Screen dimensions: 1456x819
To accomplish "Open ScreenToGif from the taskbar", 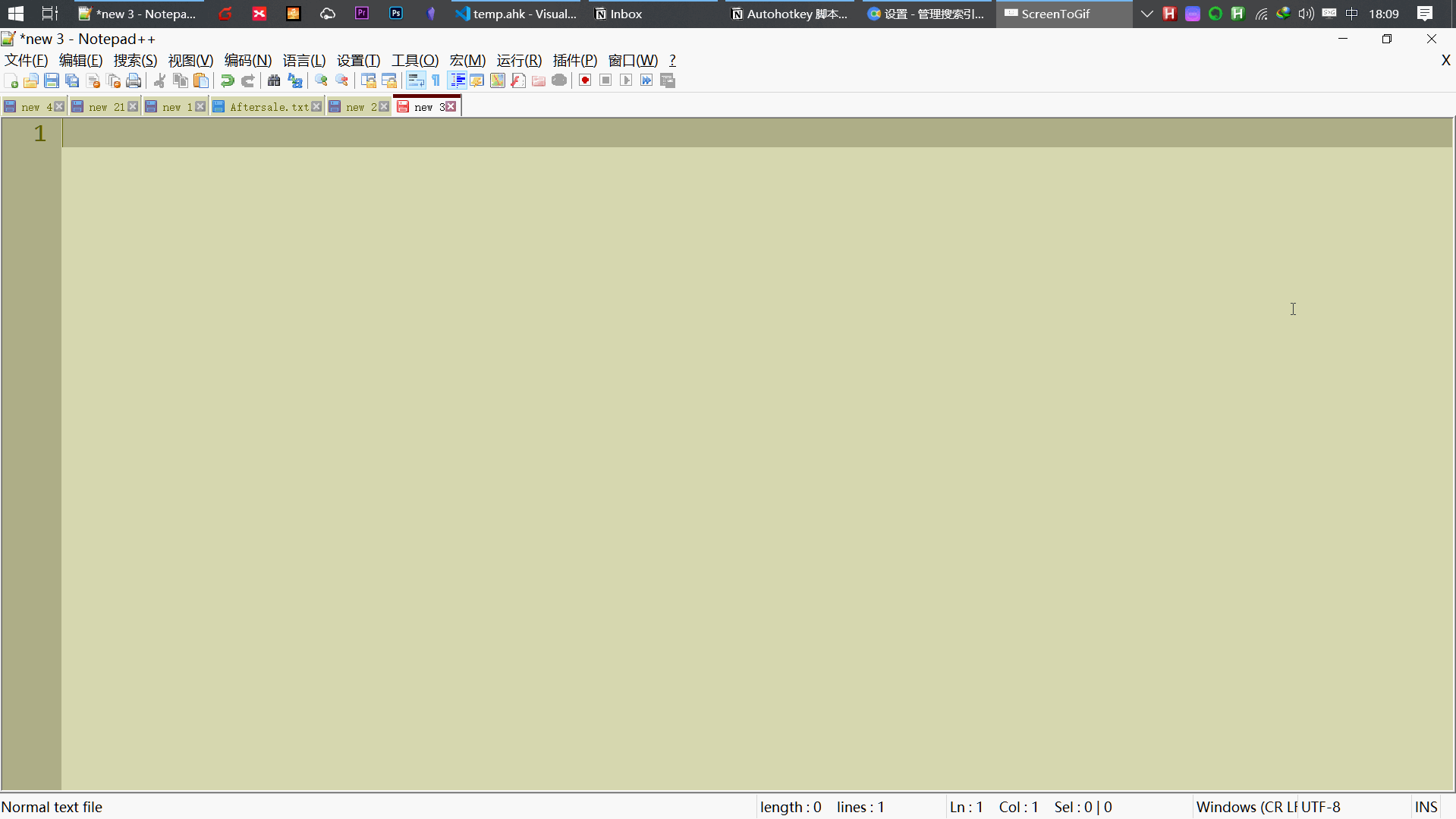I will pos(1064,14).
